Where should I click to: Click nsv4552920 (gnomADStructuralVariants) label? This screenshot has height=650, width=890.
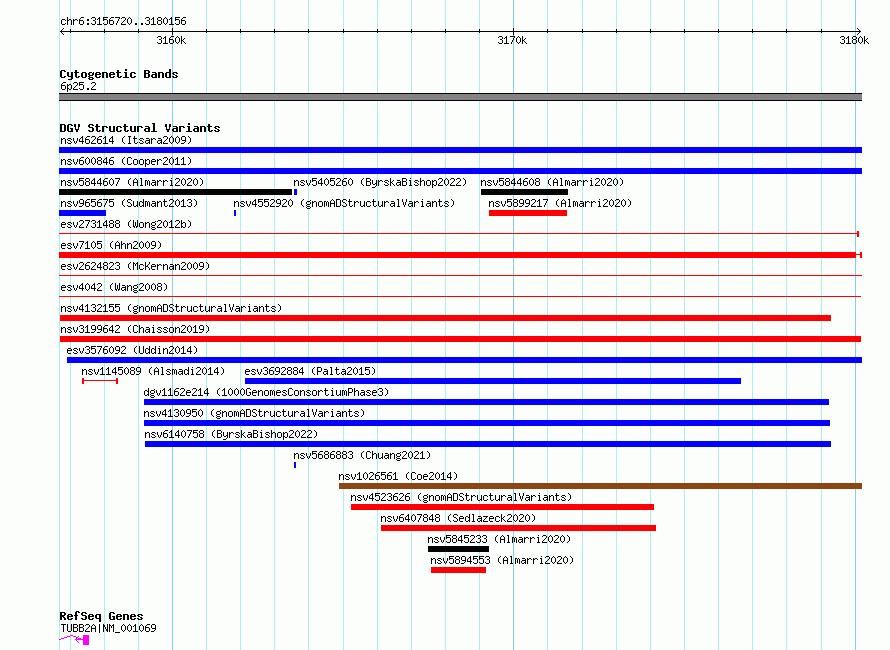click(344, 203)
